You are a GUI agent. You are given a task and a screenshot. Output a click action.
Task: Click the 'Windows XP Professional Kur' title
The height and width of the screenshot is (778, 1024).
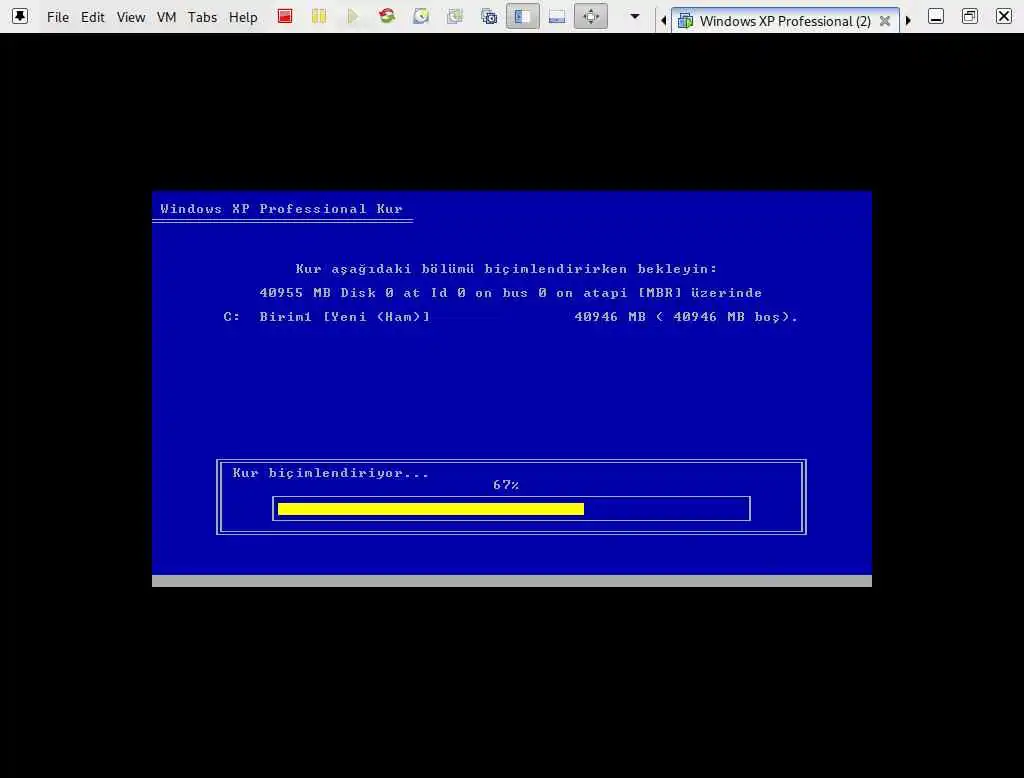coord(281,209)
